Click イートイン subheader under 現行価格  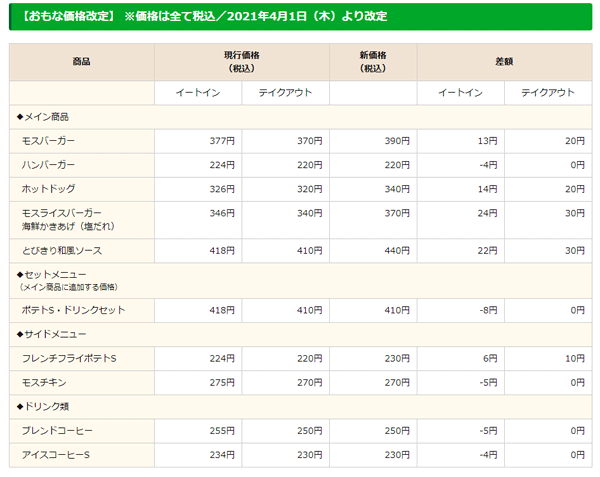click(x=198, y=93)
